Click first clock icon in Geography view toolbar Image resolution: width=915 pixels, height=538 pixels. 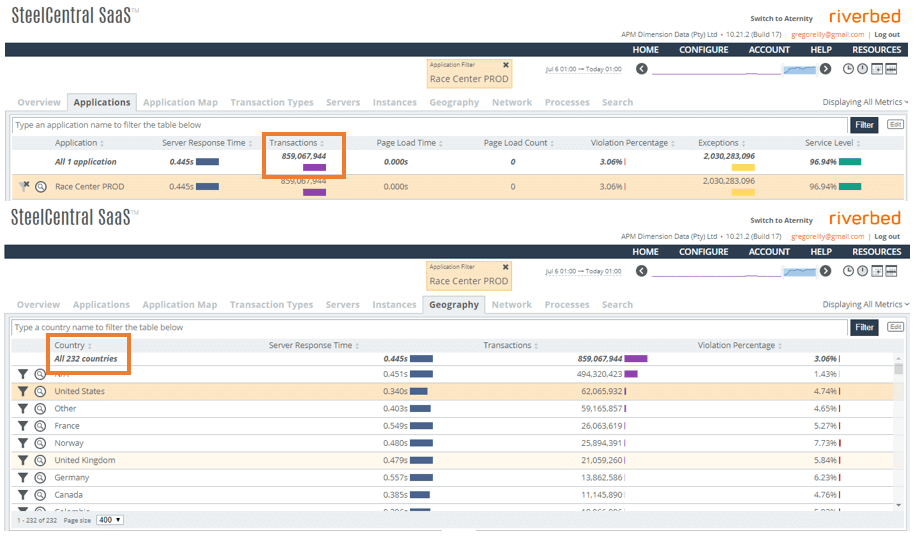click(x=848, y=271)
